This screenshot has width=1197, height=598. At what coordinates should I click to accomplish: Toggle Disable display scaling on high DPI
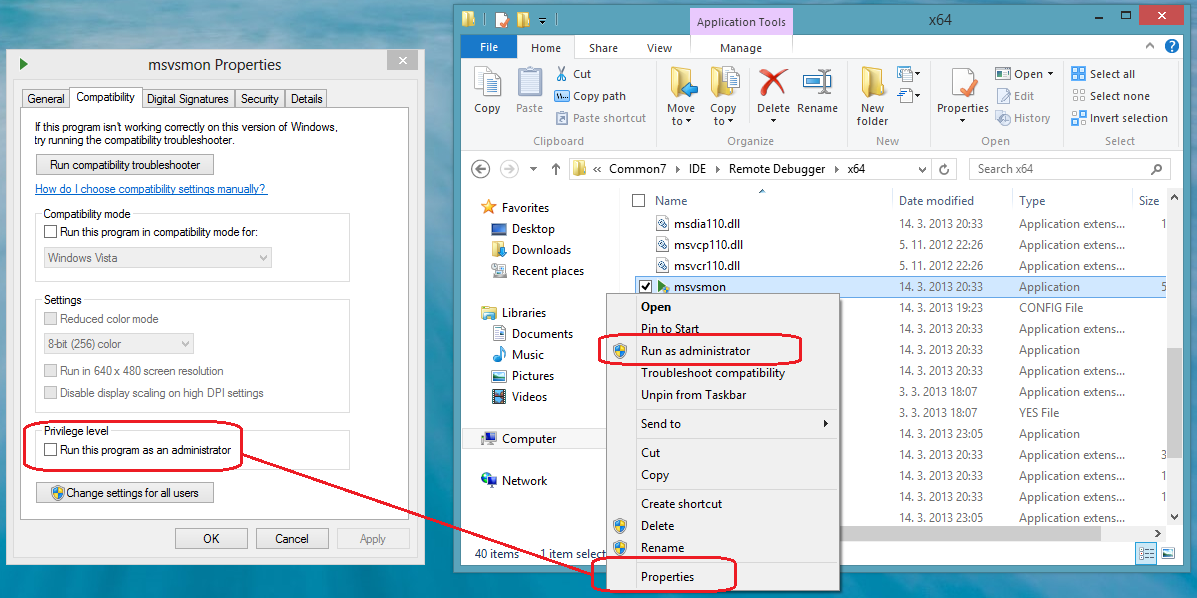coord(50,393)
